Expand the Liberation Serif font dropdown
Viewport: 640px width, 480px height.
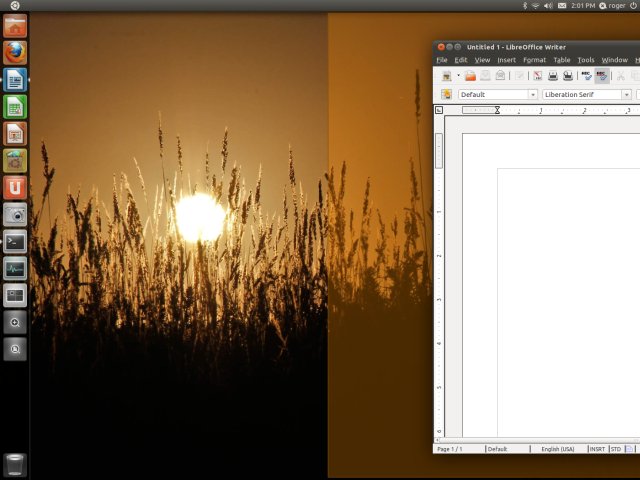tap(626, 95)
